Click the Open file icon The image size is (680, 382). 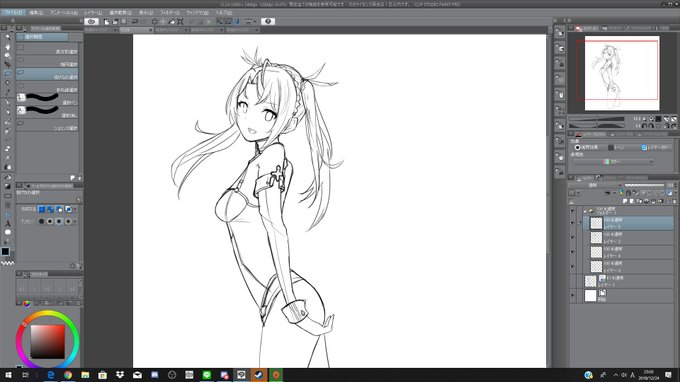coord(115,22)
